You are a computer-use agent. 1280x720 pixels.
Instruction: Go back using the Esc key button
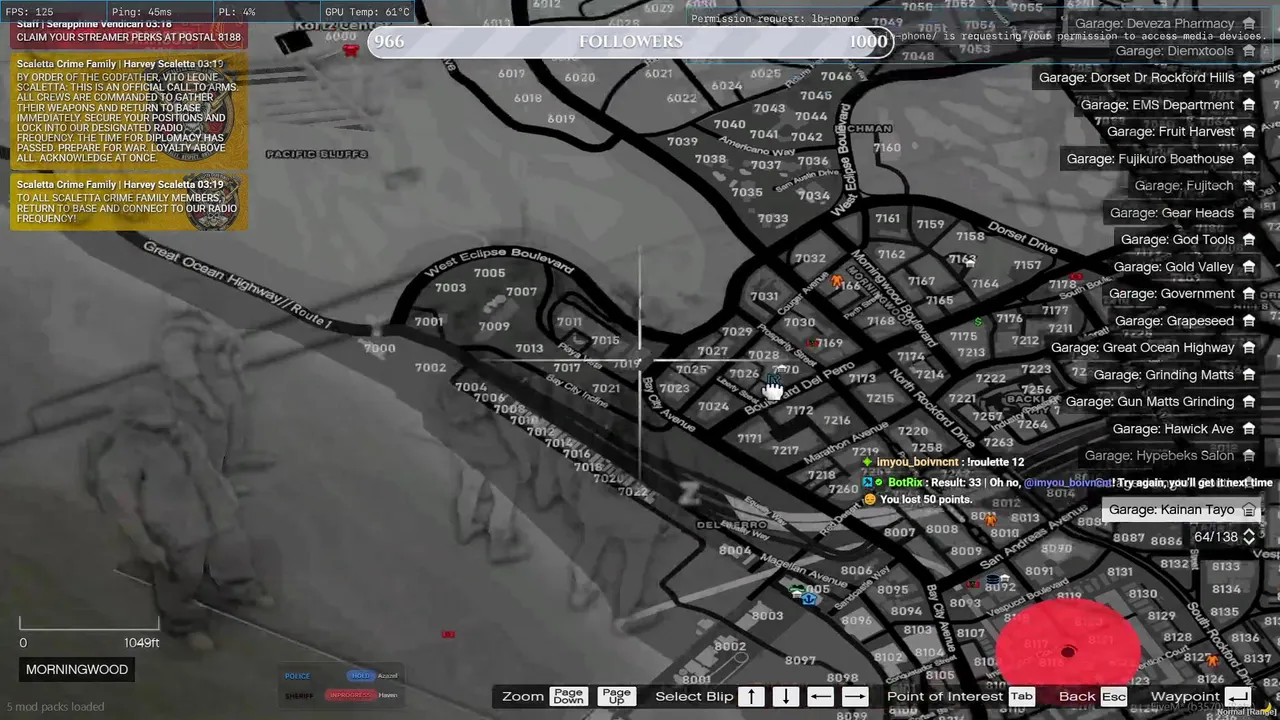point(1114,696)
